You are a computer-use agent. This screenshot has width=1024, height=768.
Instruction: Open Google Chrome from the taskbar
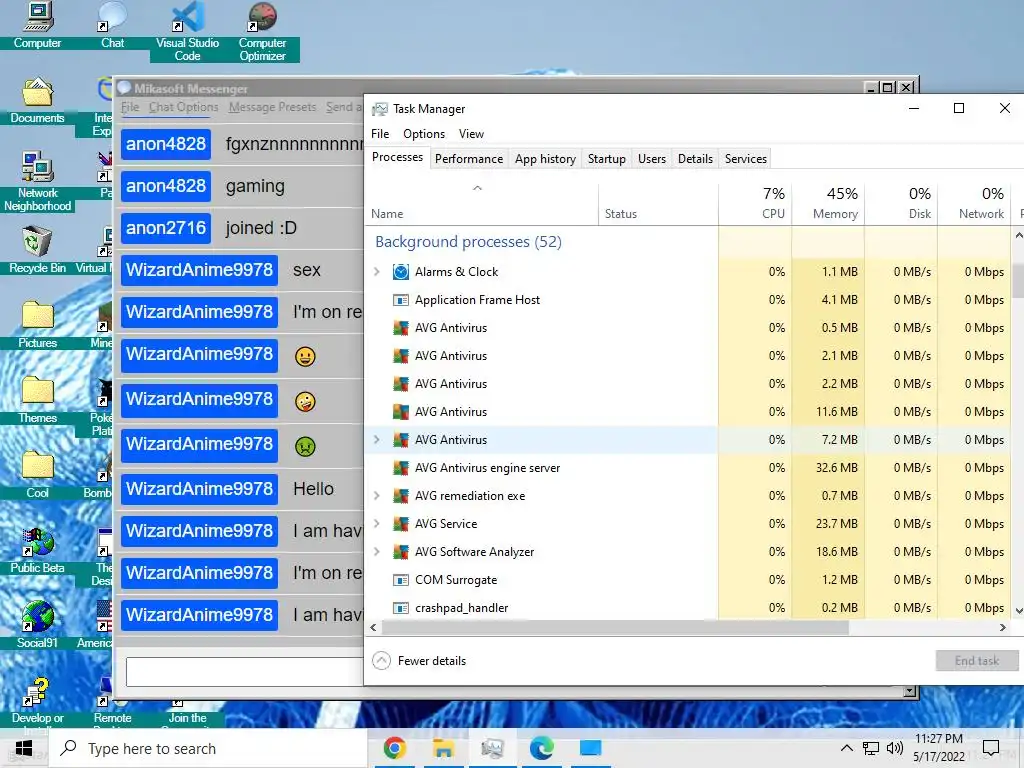pyautogui.click(x=394, y=748)
